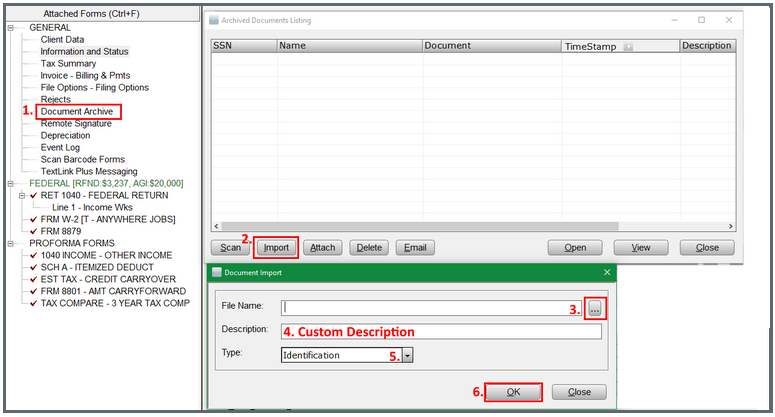Collapse the GENERAL tree section
Image resolution: width=775 pixels, height=417 pixels.
10,28
